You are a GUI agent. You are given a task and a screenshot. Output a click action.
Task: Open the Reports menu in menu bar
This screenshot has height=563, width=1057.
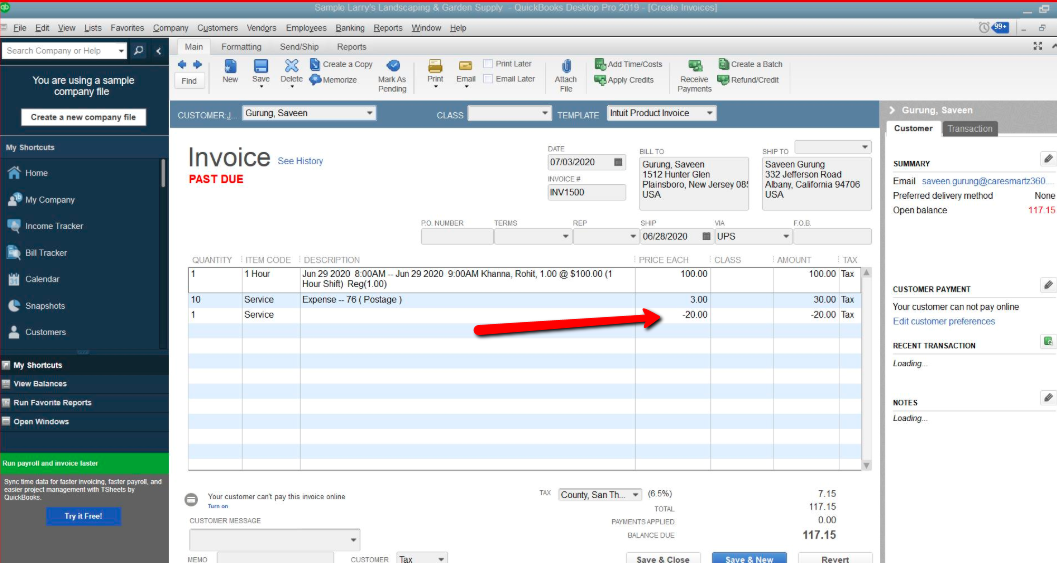tap(388, 28)
